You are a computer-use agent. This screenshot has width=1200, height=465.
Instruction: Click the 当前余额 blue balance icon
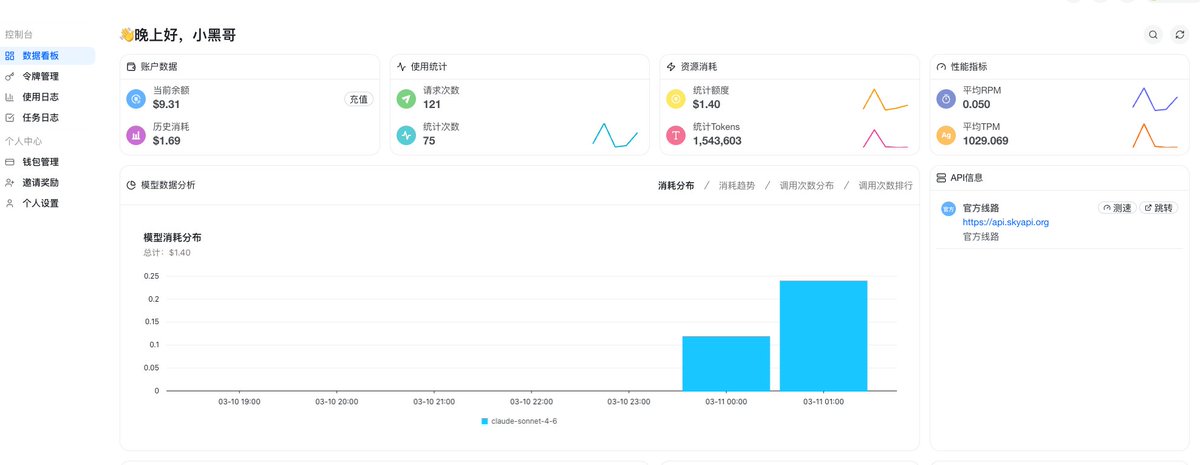tap(136, 99)
